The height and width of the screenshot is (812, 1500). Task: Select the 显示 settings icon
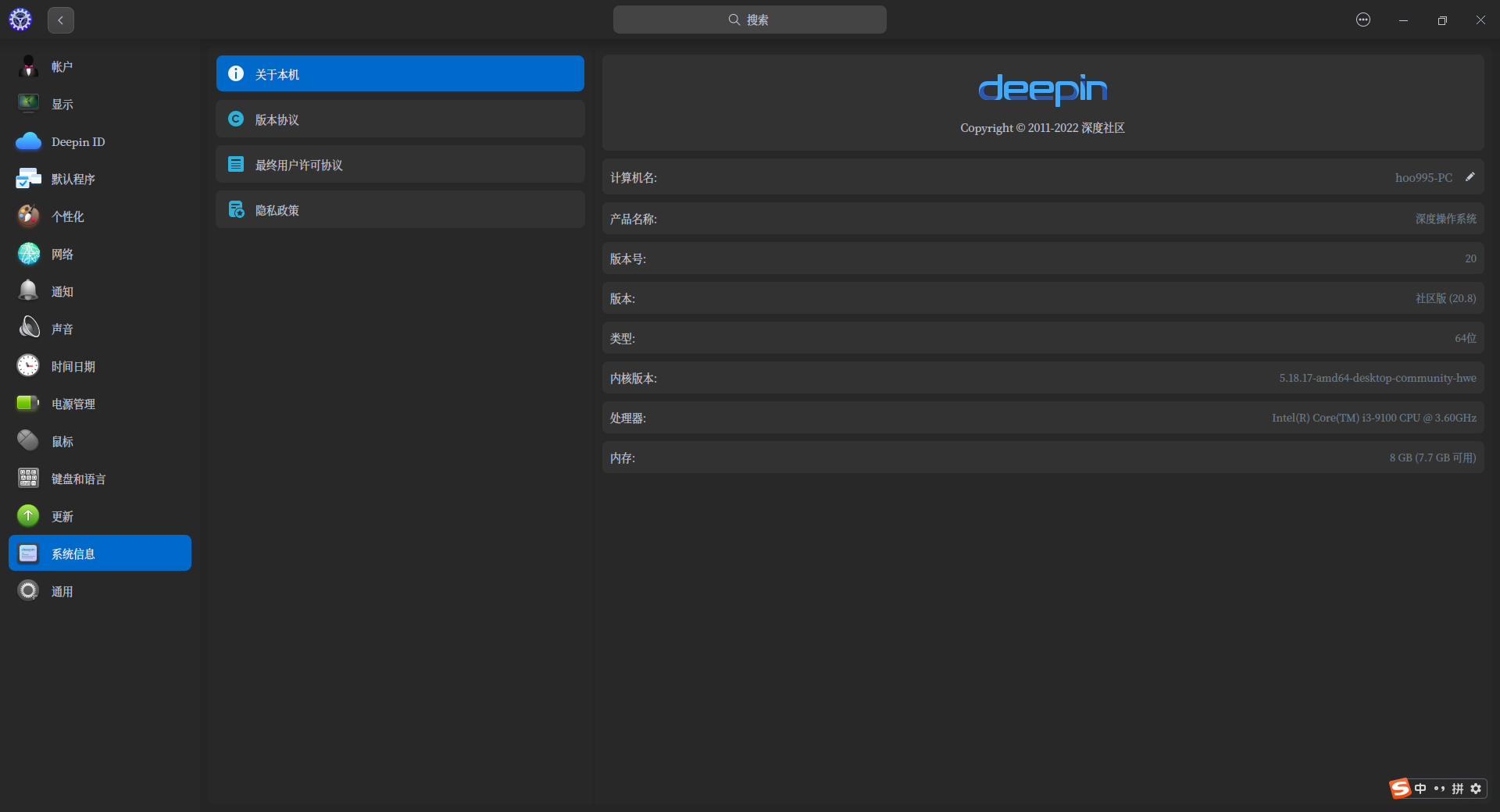click(x=62, y=104)
